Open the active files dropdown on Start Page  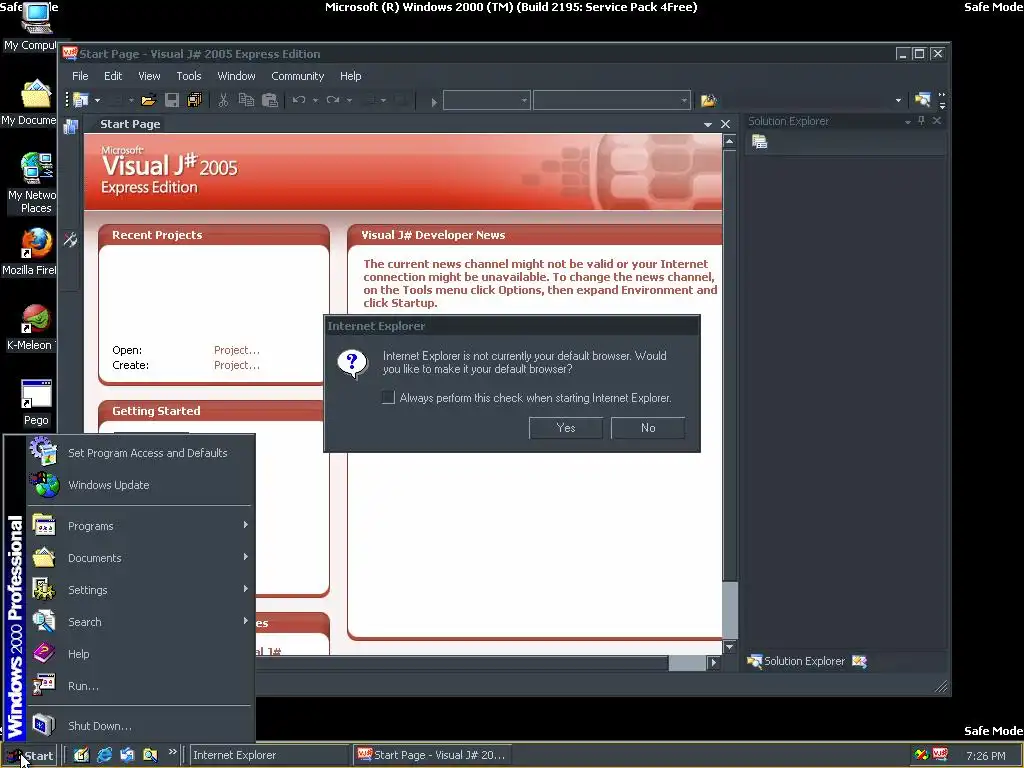click(707, 124)
